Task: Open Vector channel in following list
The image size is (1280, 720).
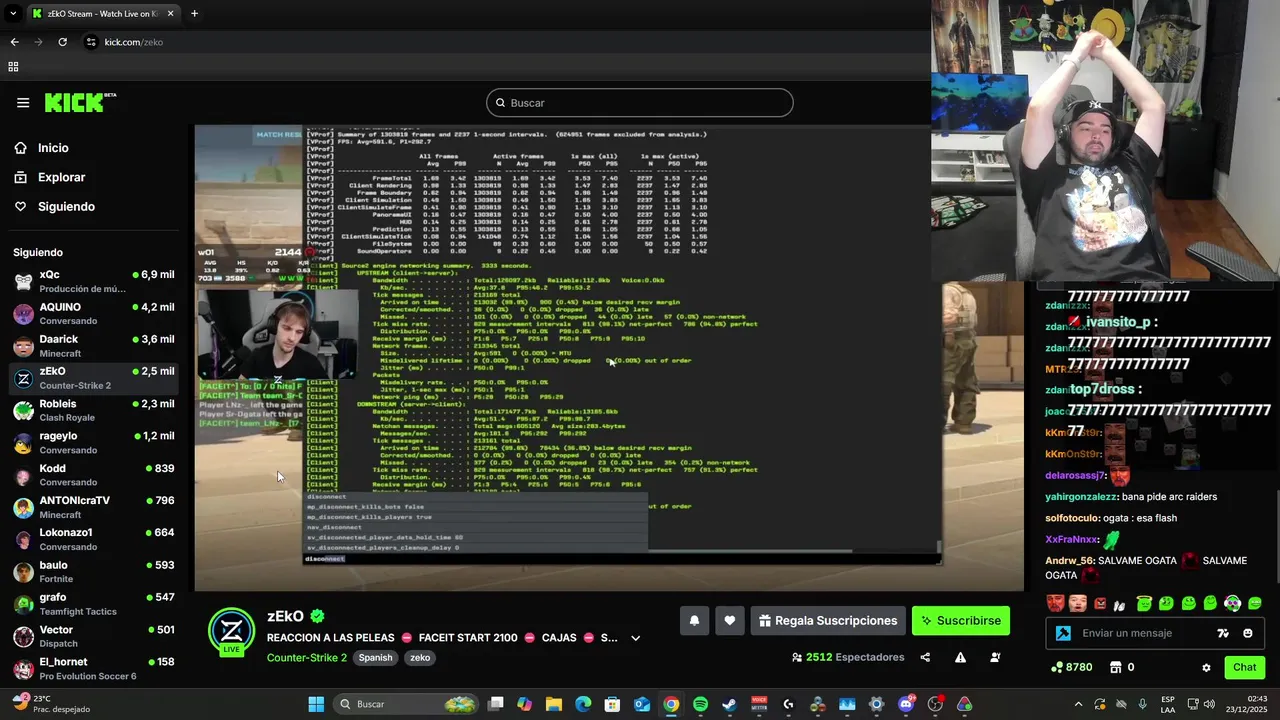Action: tap(94, 637)
